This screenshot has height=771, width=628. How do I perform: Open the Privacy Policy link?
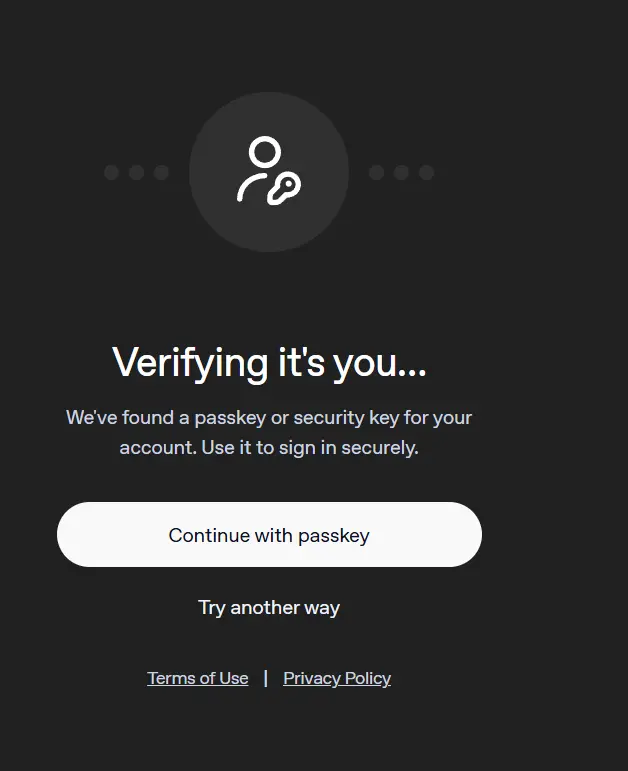click(x=337, y=679)
